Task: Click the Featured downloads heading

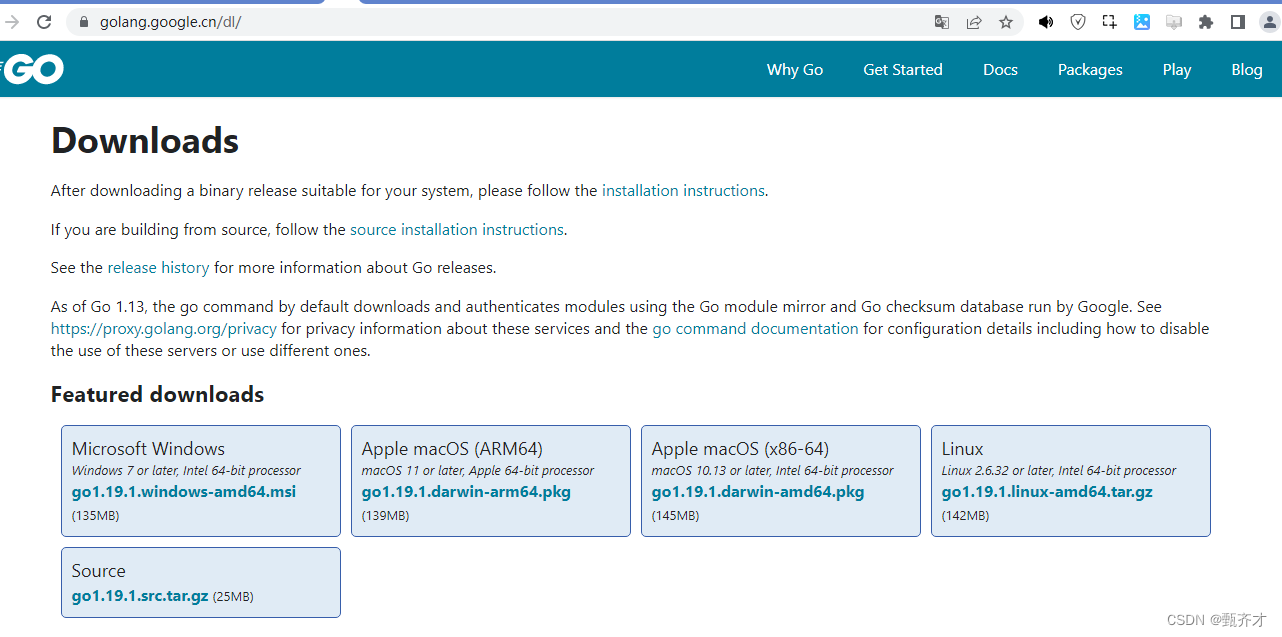Action: click(157, 394)
